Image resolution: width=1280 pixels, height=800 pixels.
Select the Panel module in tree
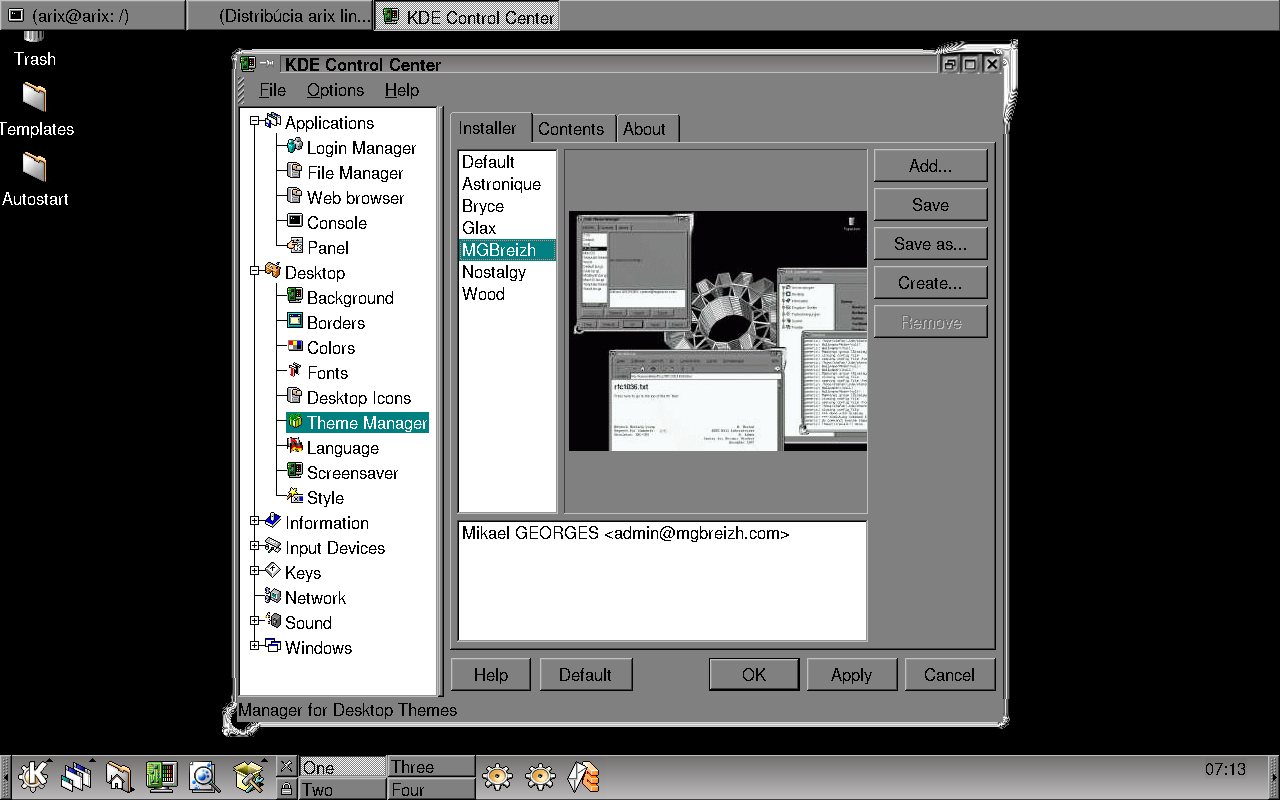[317, 248]
